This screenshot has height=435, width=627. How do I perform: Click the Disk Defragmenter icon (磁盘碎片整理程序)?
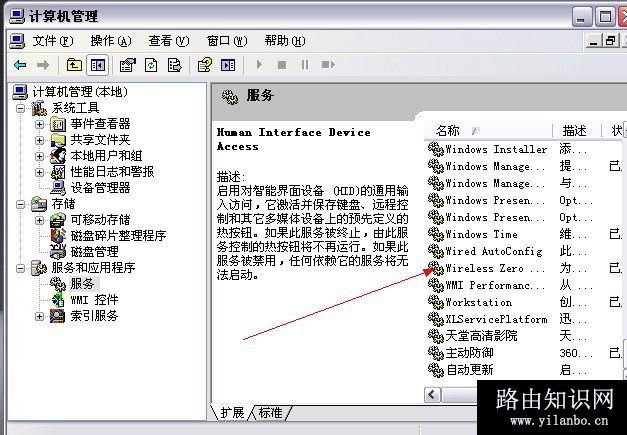[x=58, y=235]
